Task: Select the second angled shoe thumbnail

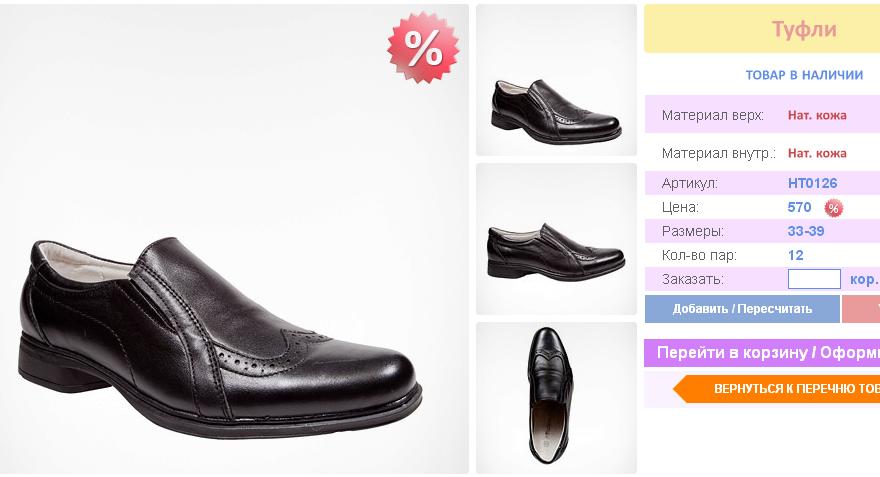Action: coord(556,239)
